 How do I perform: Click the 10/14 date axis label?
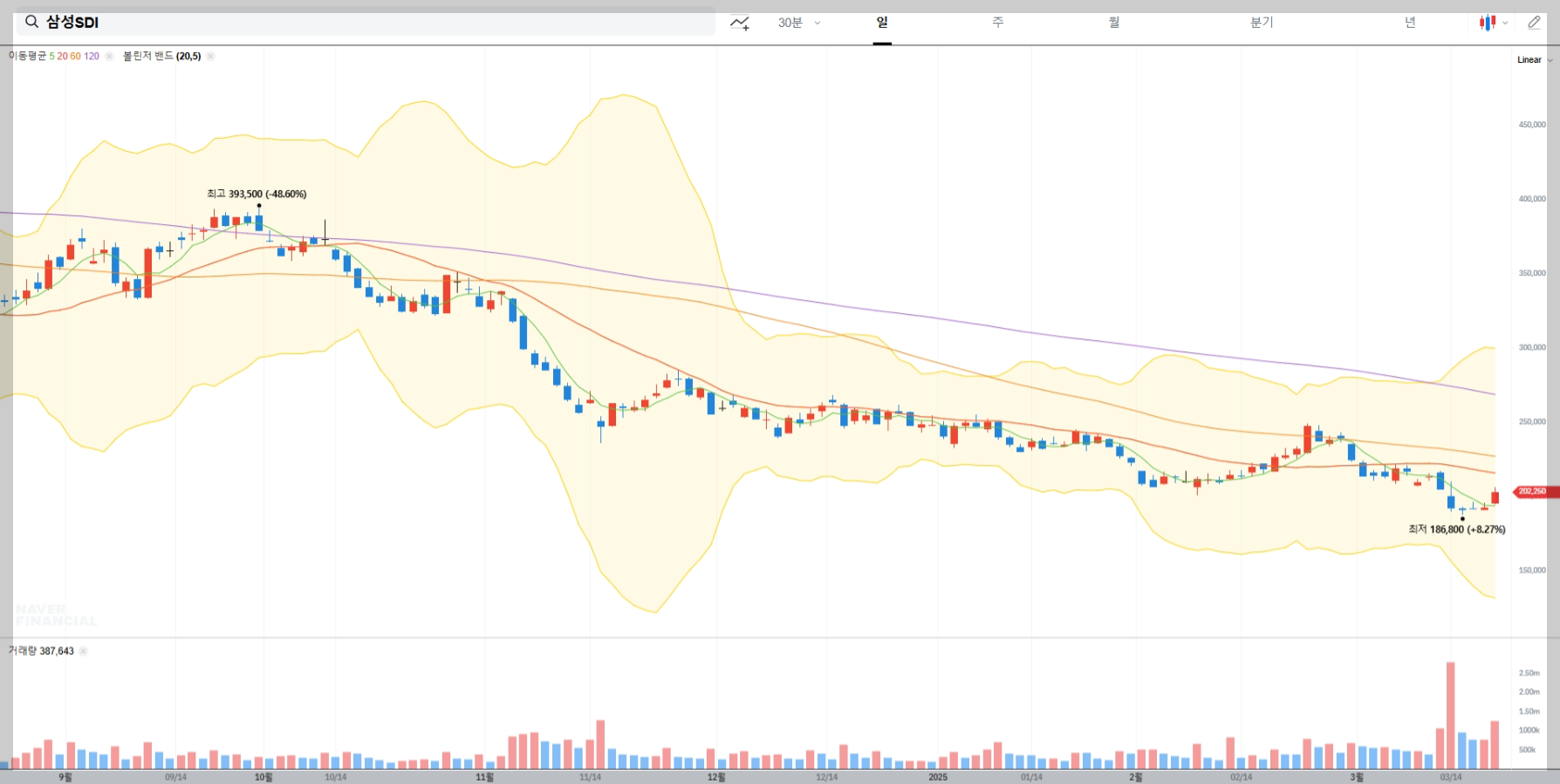[x=335, y=777]
